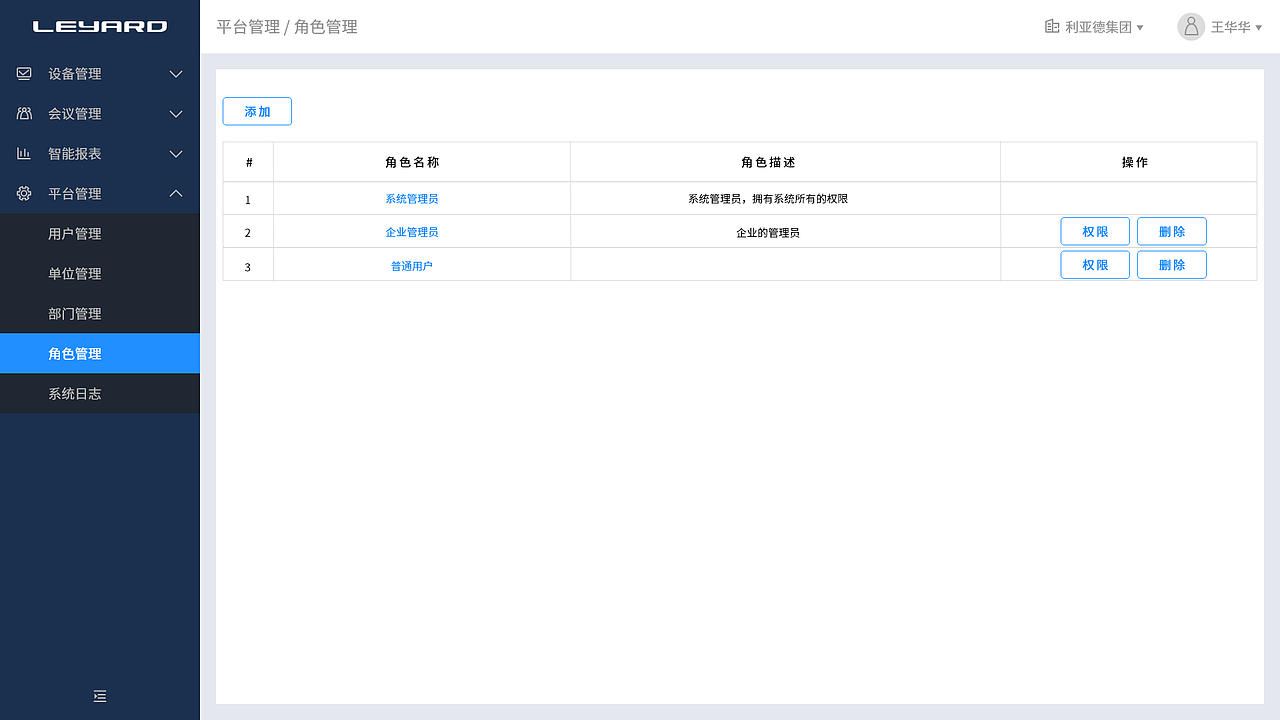Click the sidebar collapse icon at bottom left

point(100,695)
